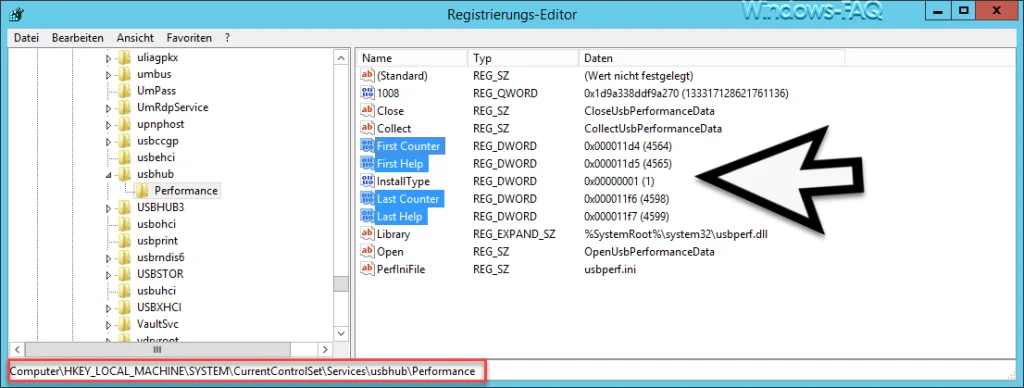The image size is (1024, 388).
Task: Click the (Standard) value's string icon
Action: 367,76
